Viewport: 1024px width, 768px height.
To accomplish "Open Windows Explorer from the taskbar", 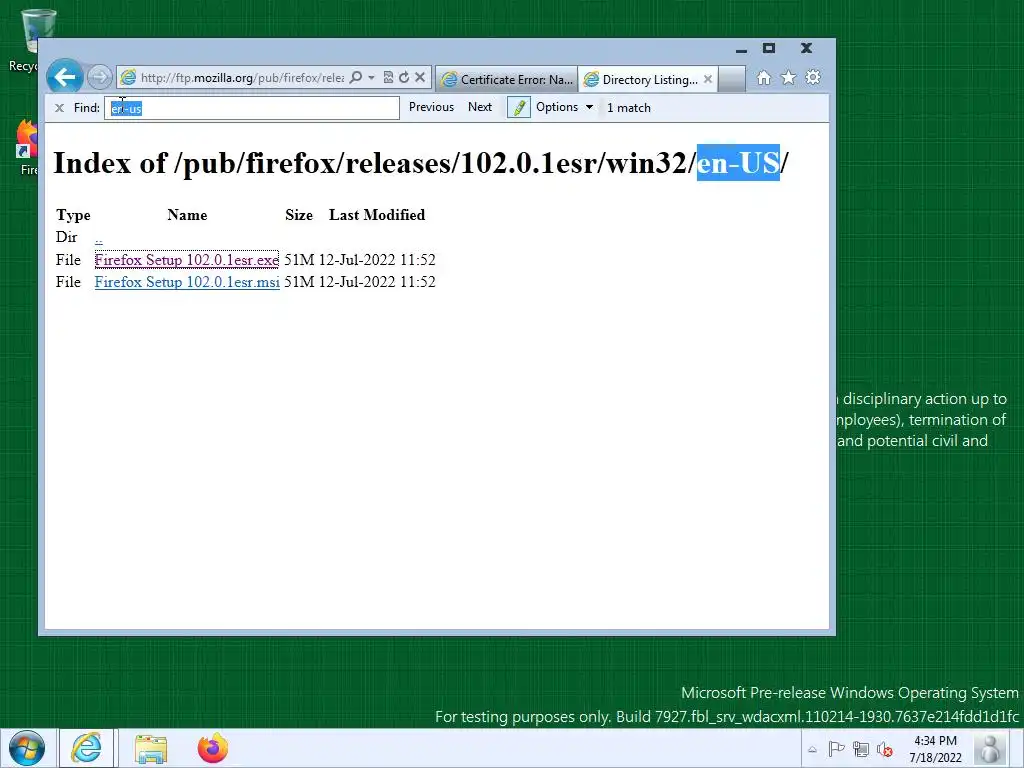I will [151, 748].
